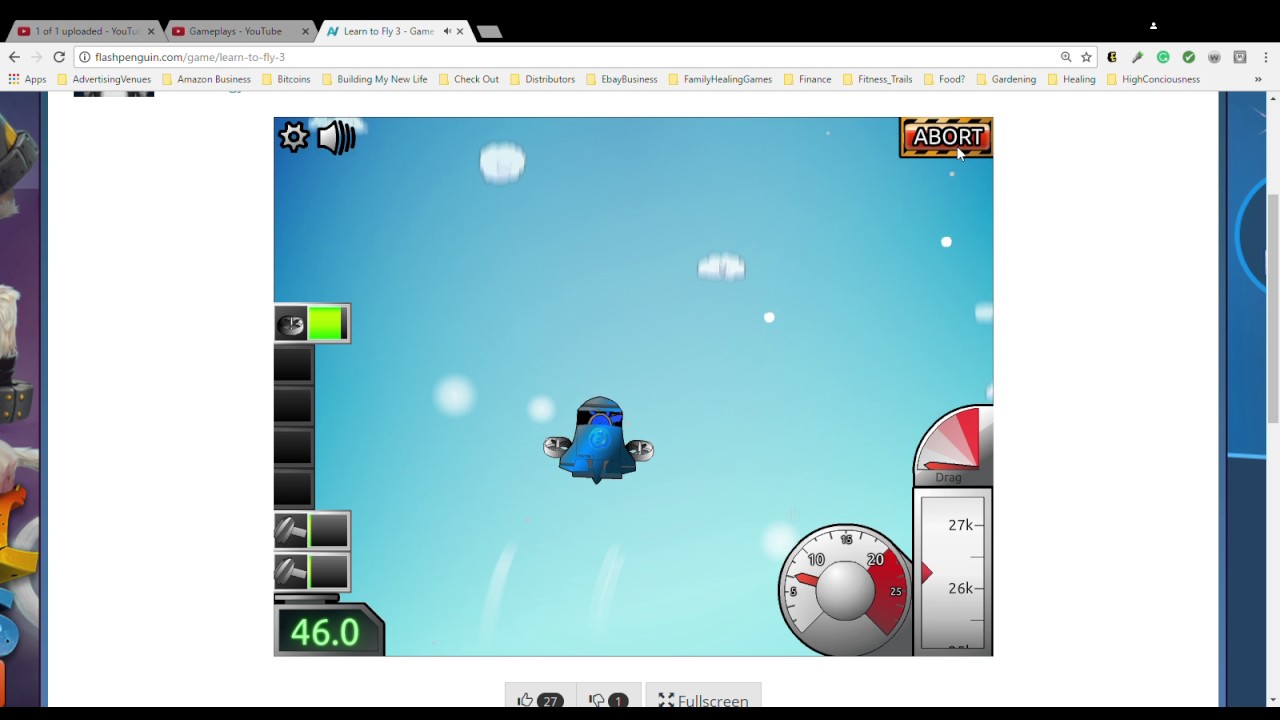The image size is (1280, 720).
Task: Open Fitness_Trails bookmark folder
Action: [877, 79]
